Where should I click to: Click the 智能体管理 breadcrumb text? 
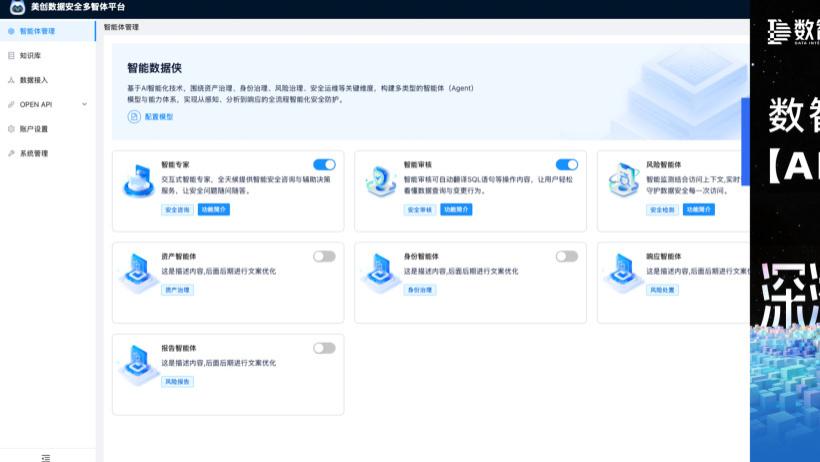click(x=121, y=27)
